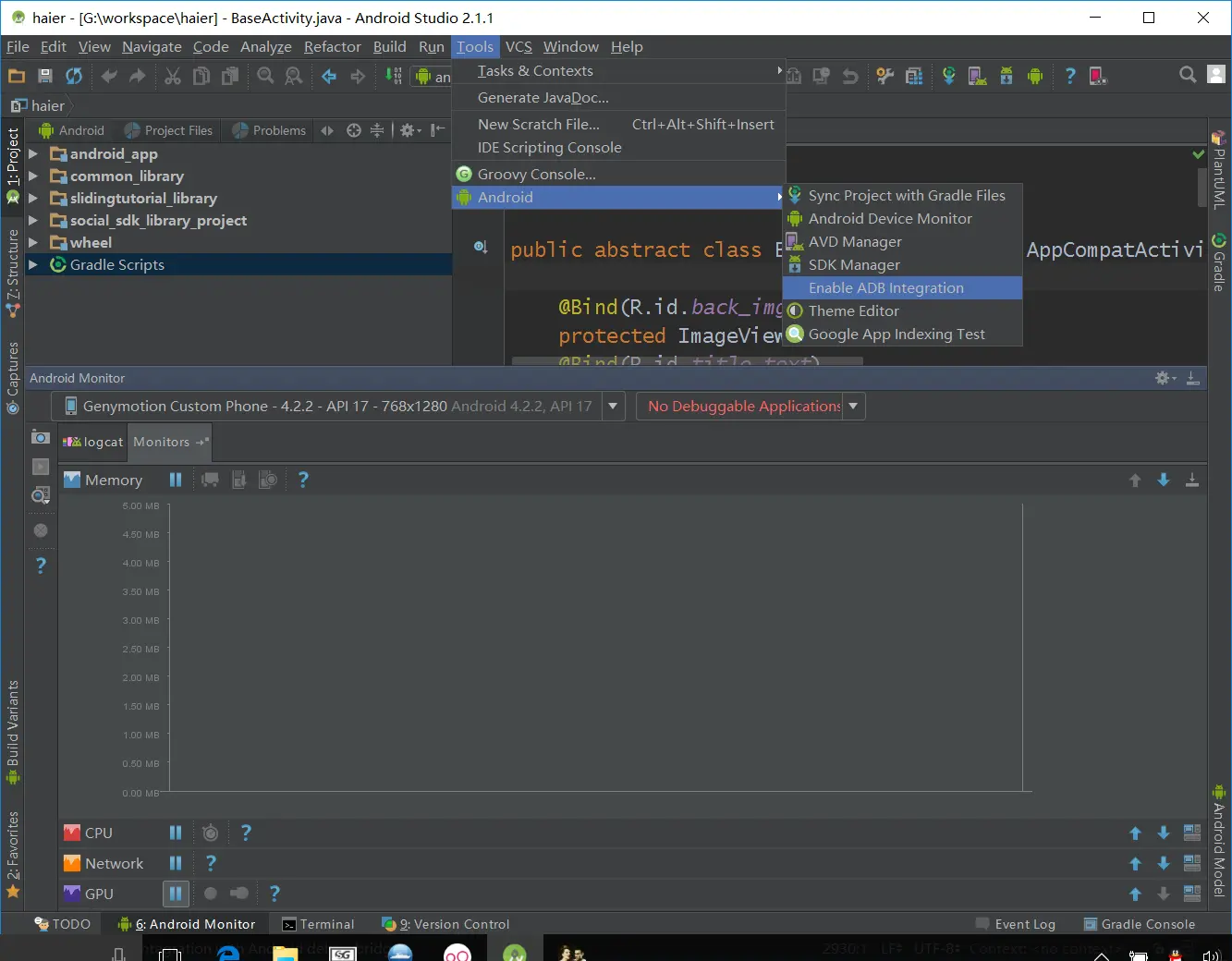The image size is (1232, 961).
Task: Navigate back with the blue left arrow
Action: [329, 77]
